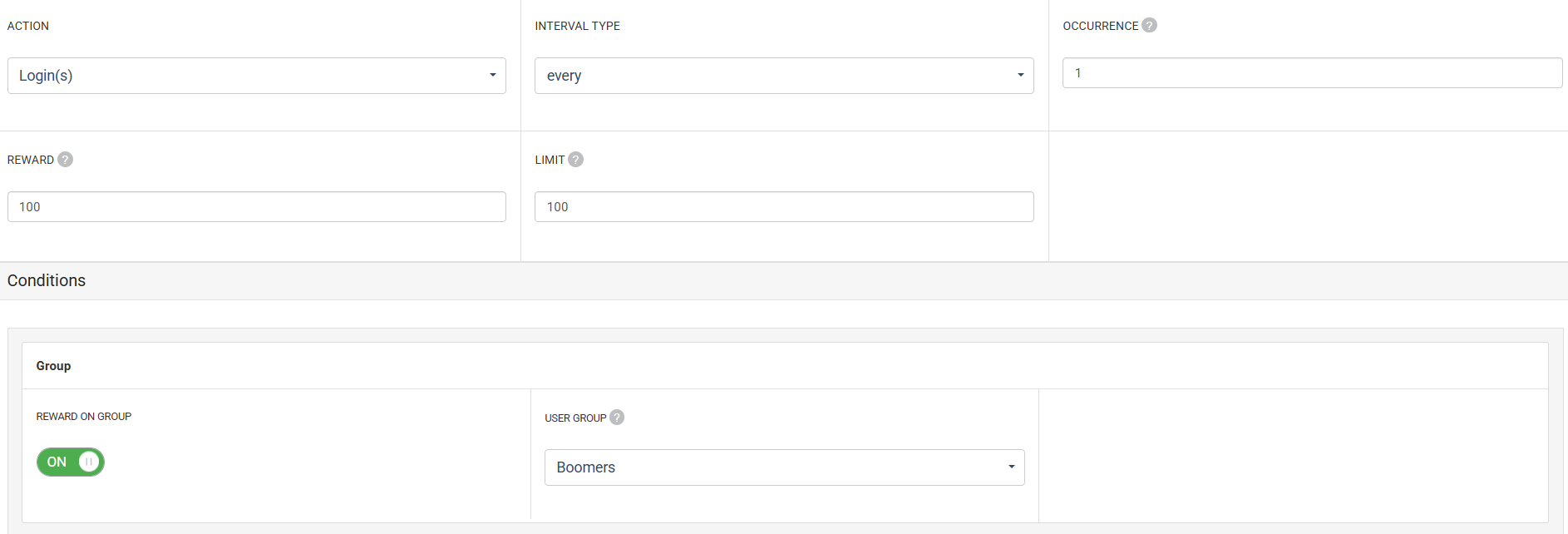
Task: Turn off the Reward on Group switch
Action: point(71,462)
